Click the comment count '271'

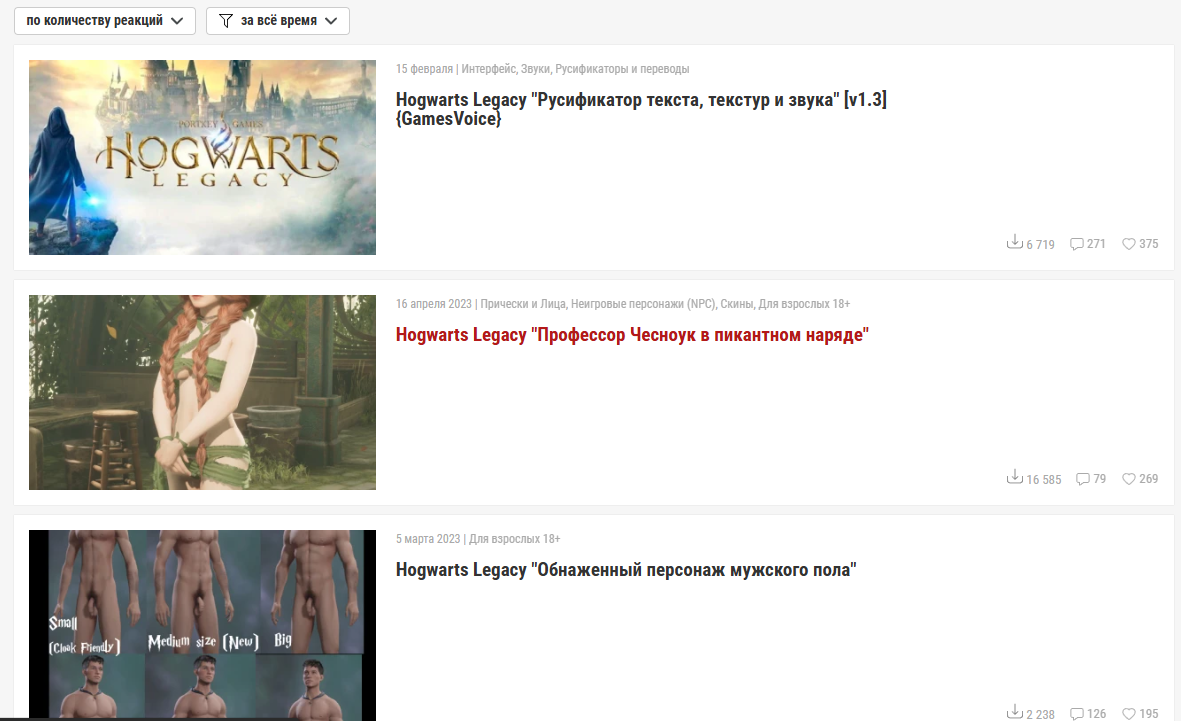pyautogui.click(x=1096, y=244)
